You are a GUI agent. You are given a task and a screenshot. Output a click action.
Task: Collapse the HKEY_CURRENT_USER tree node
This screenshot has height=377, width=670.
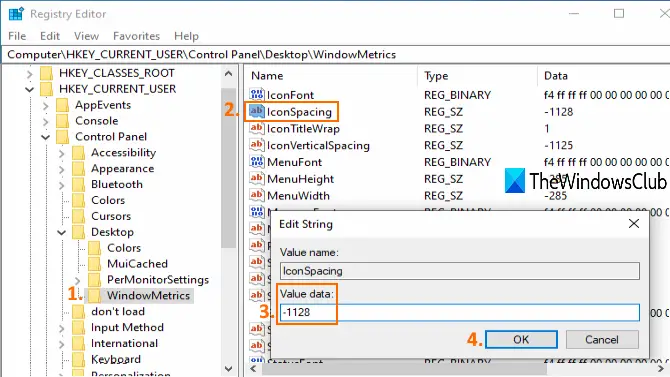29,89
